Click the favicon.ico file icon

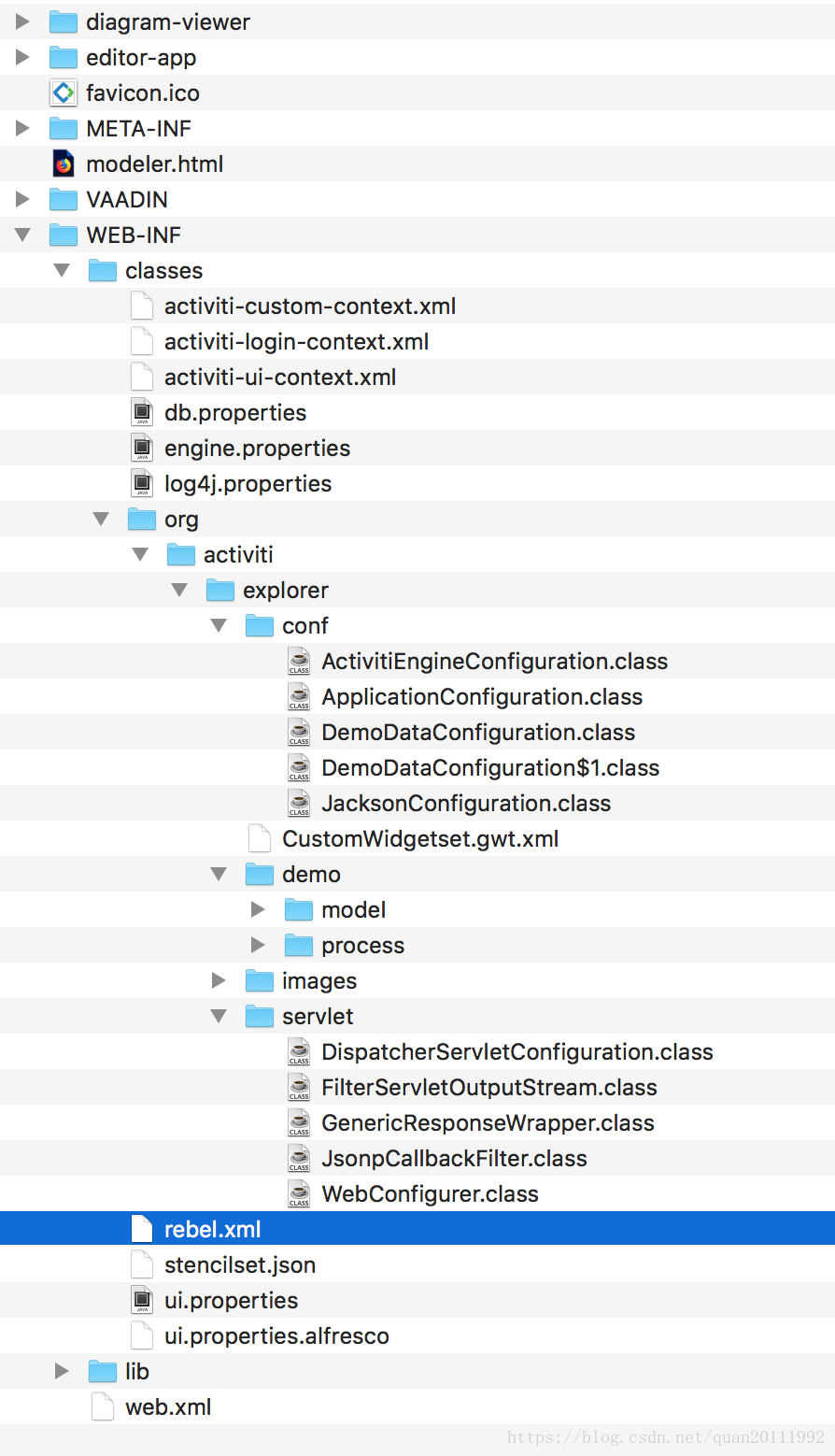tap(64, 93)
